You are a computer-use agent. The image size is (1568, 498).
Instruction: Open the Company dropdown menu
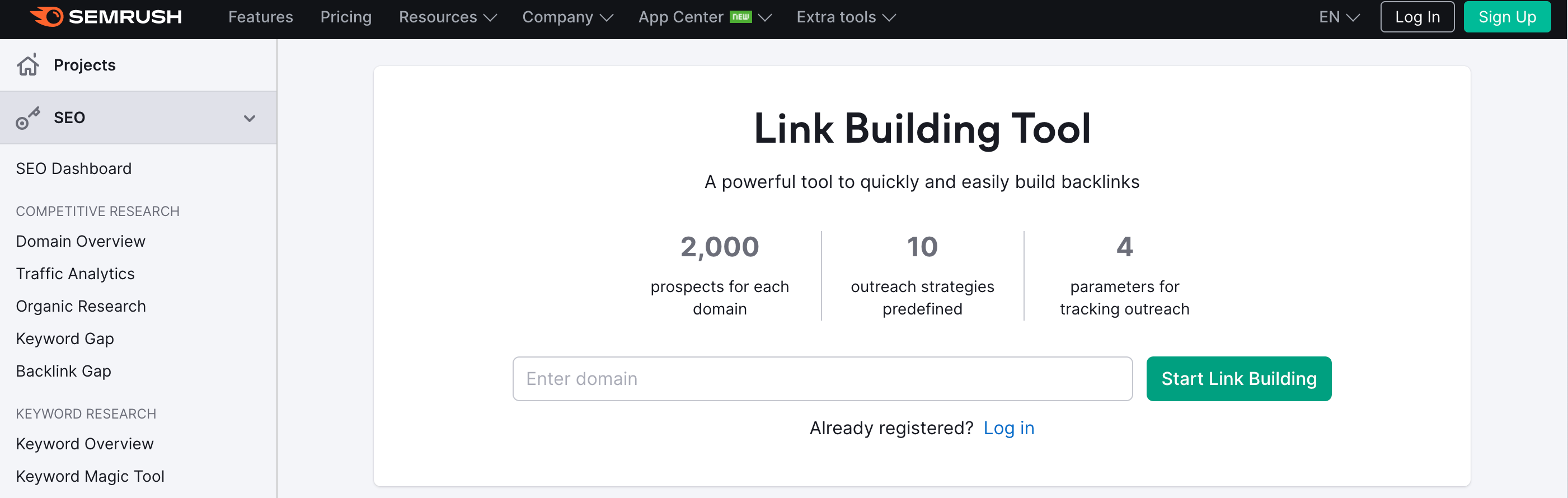[x=567, y=17]
